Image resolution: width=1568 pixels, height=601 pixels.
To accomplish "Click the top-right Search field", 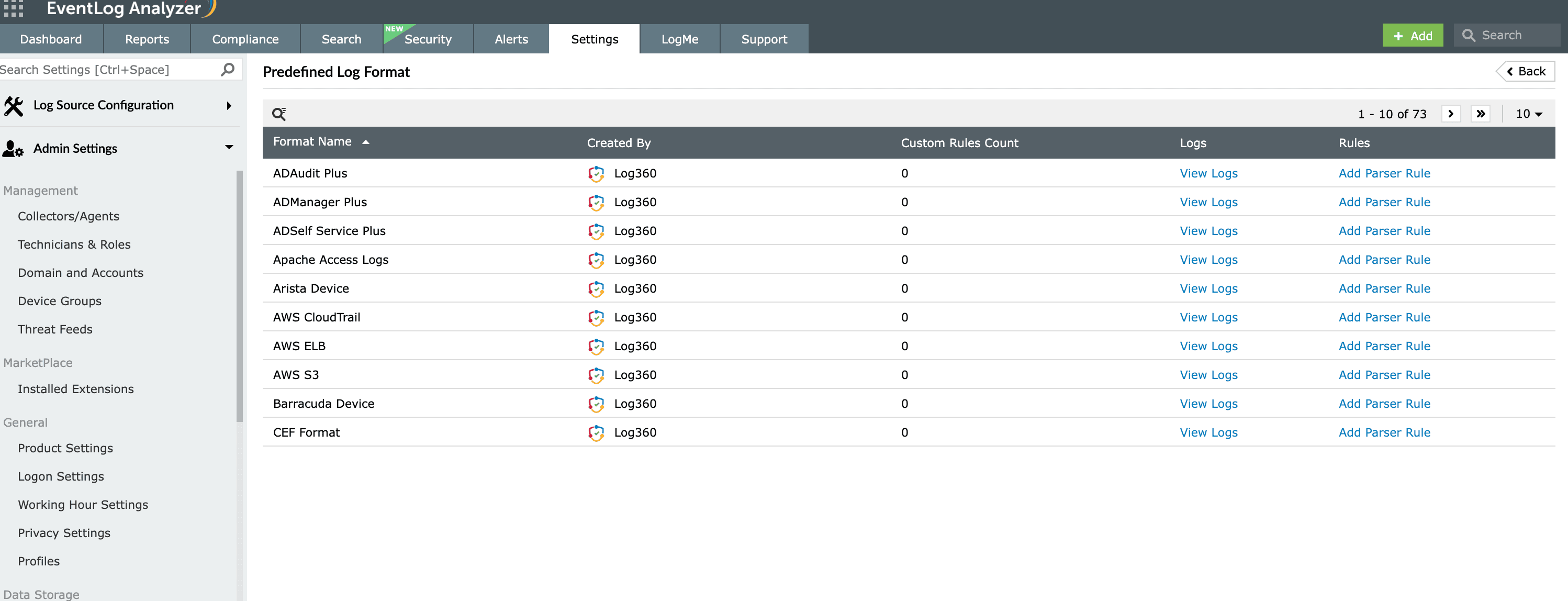I will [1507, 35].
